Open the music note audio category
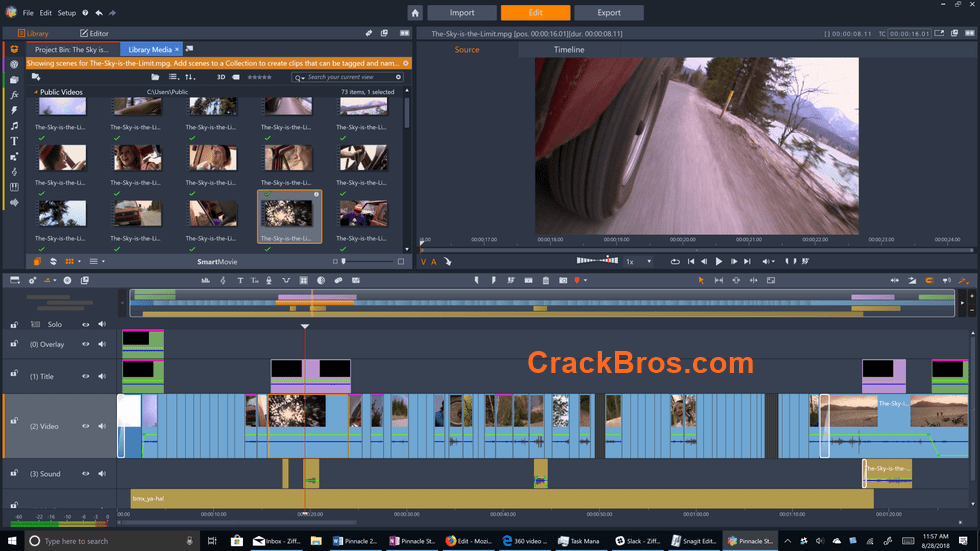 click(14, 126)
